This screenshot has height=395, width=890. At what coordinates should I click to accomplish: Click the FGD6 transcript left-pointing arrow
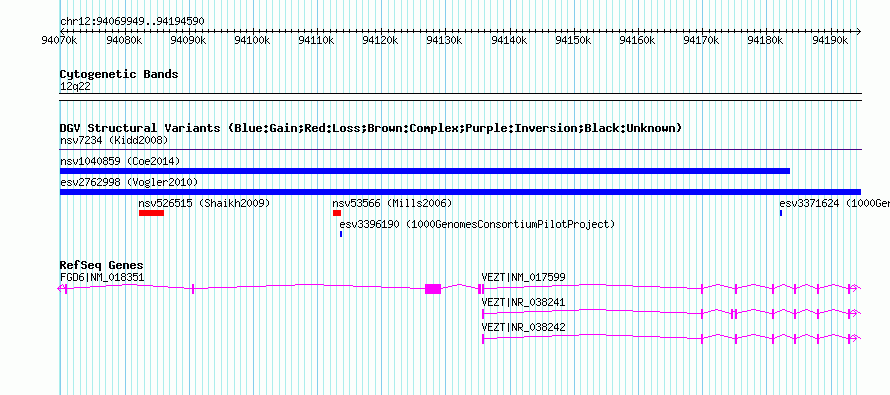coord(62,288)
